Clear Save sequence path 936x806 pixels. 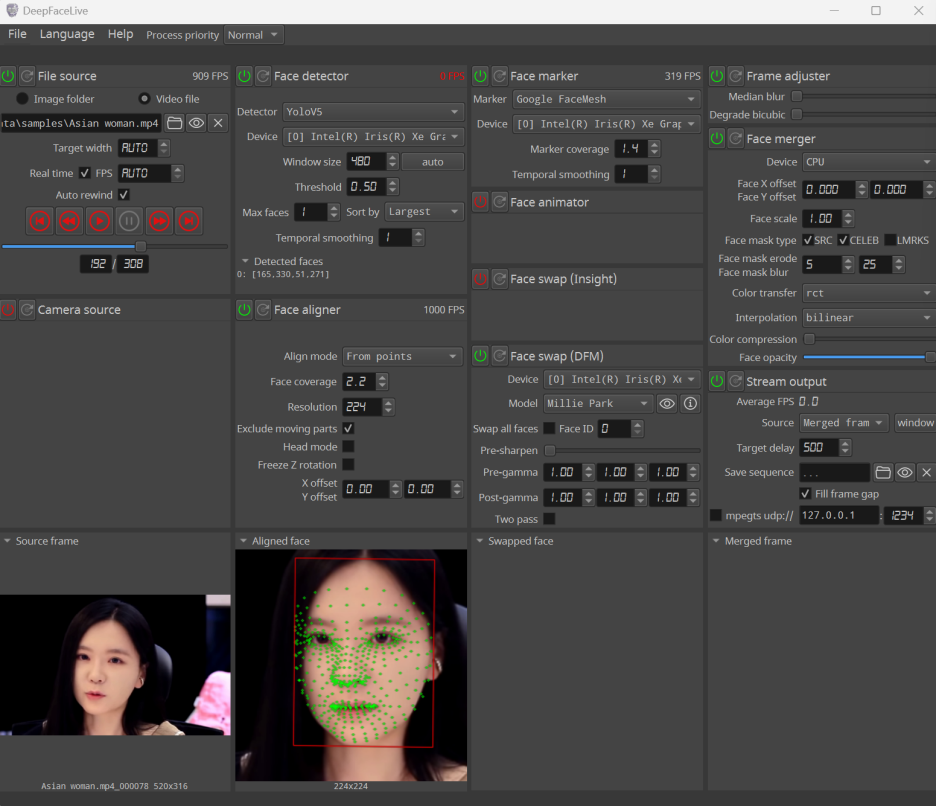tap(926, 472)
